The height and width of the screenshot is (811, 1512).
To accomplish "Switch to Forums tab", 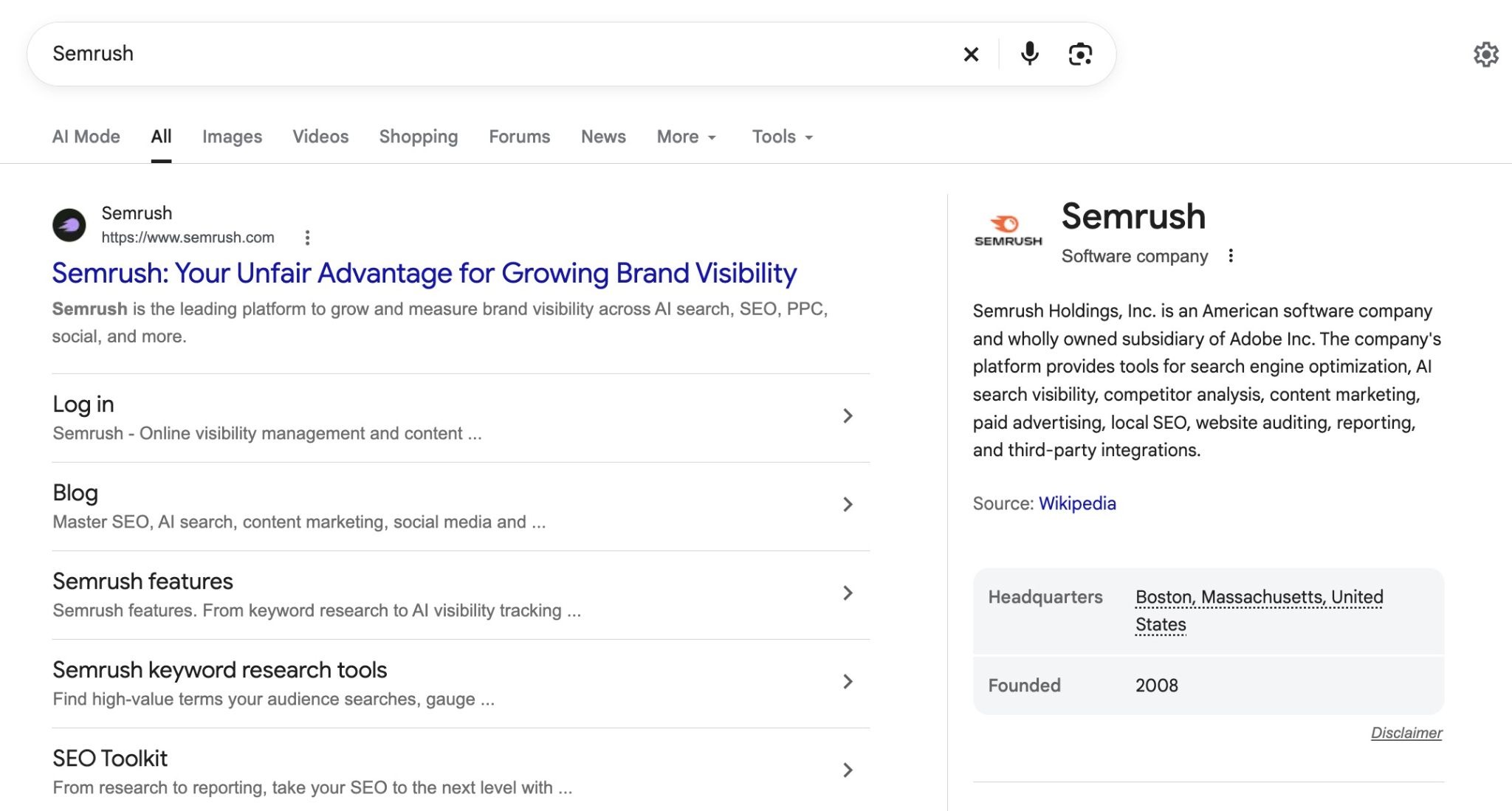I will point(519,137).
